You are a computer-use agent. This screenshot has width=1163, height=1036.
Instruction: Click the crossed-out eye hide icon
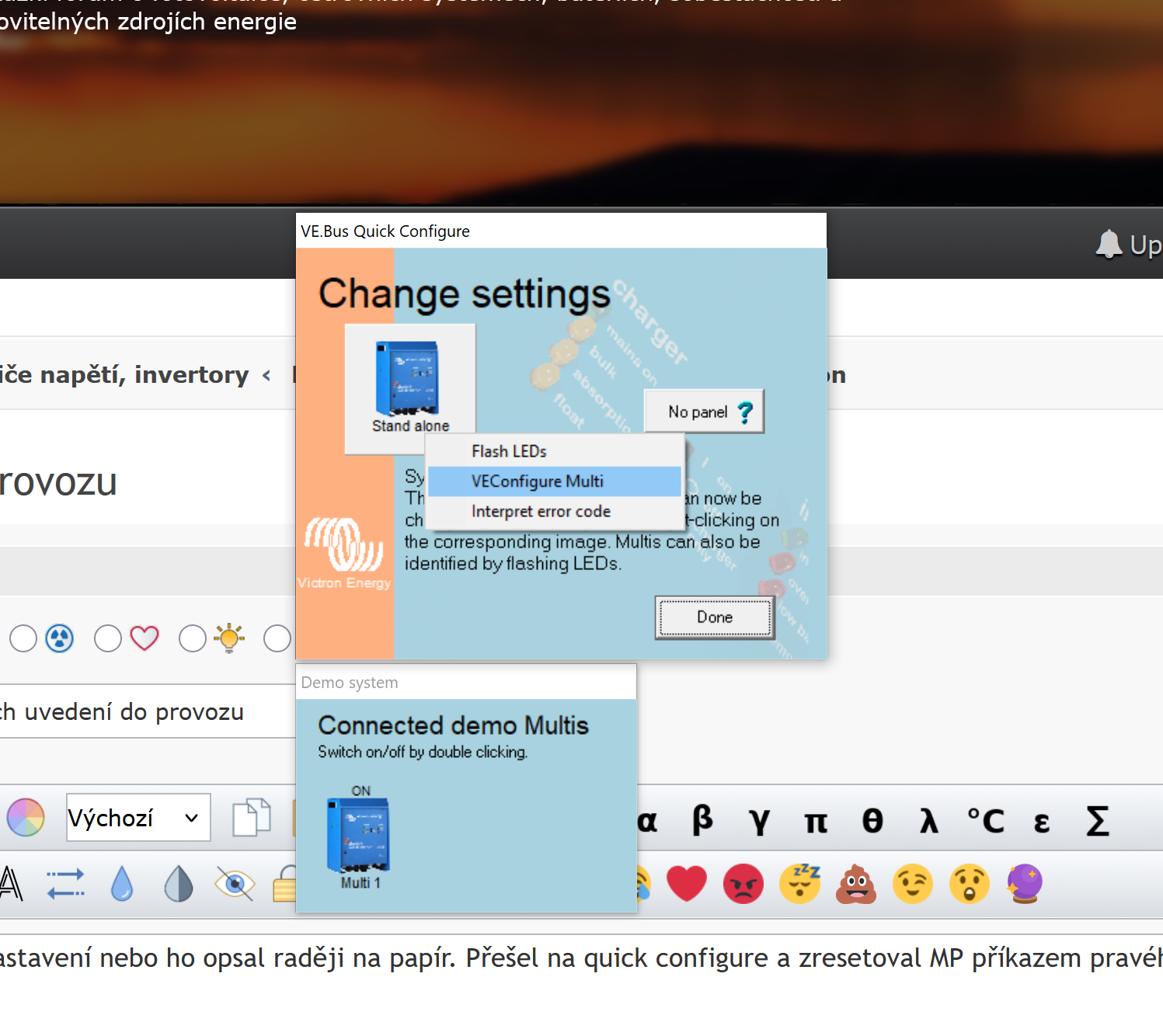pos(235,884)
